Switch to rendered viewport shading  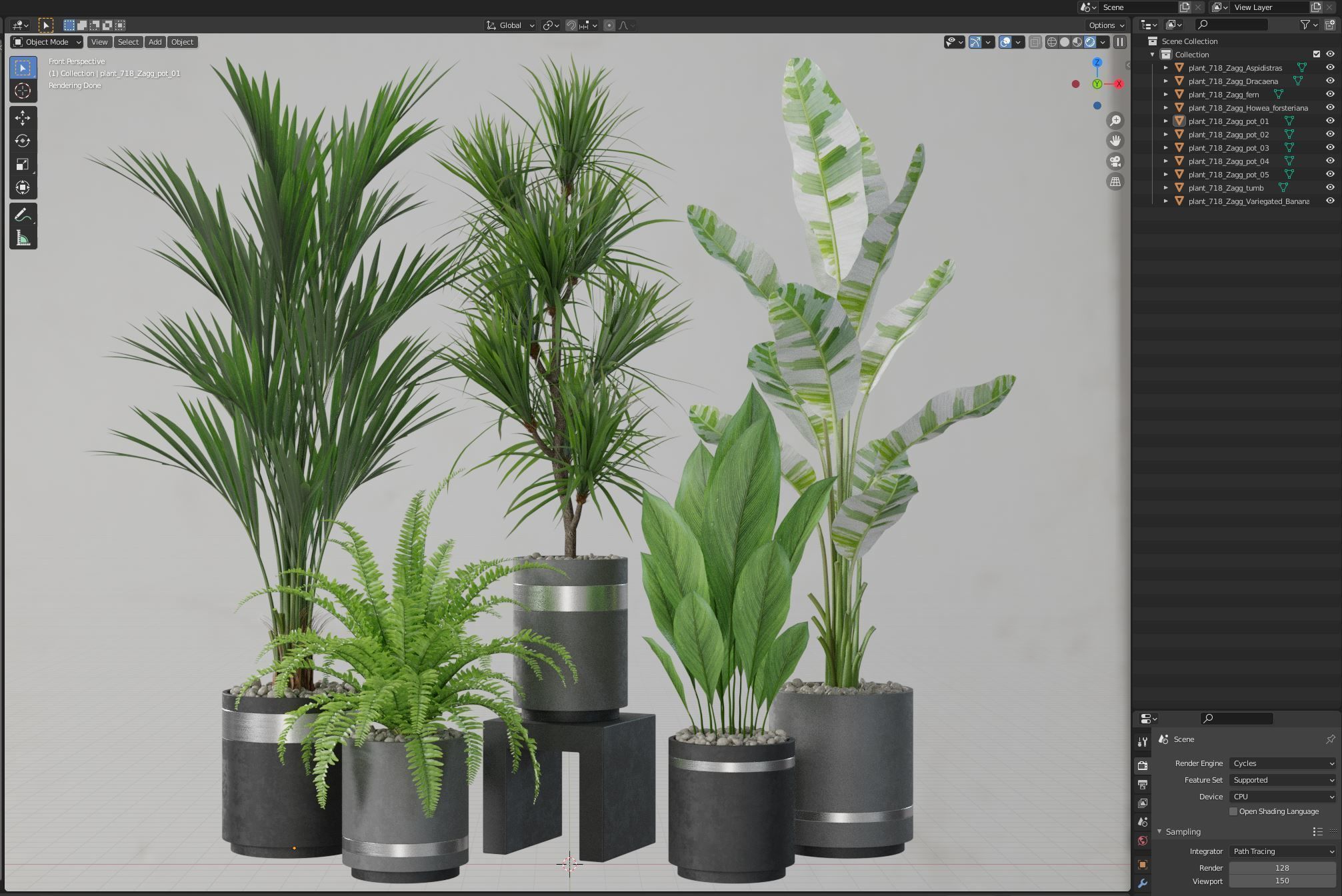(x=1090, y=42)
